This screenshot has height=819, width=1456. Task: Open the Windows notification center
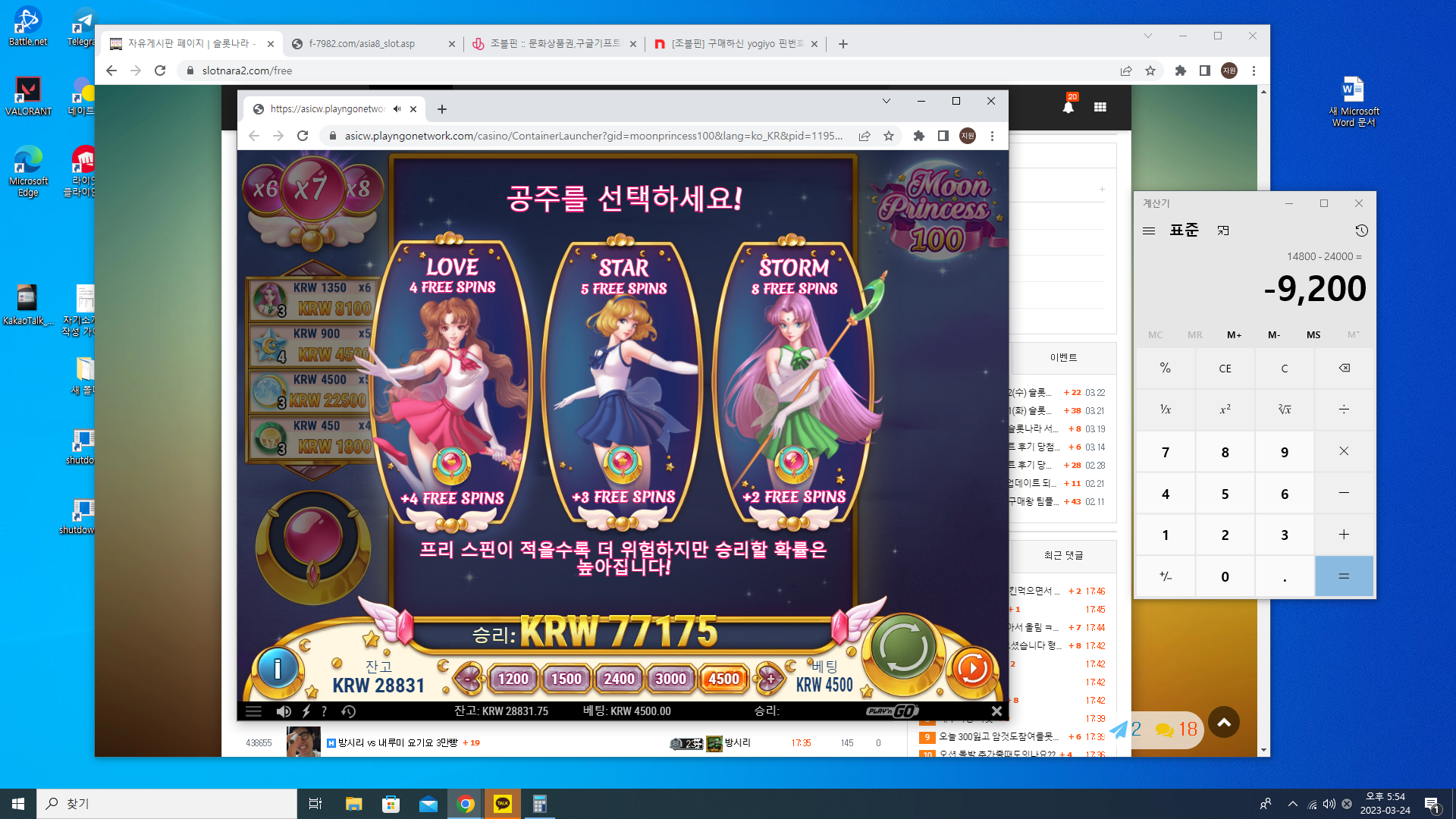(1432, 805)
